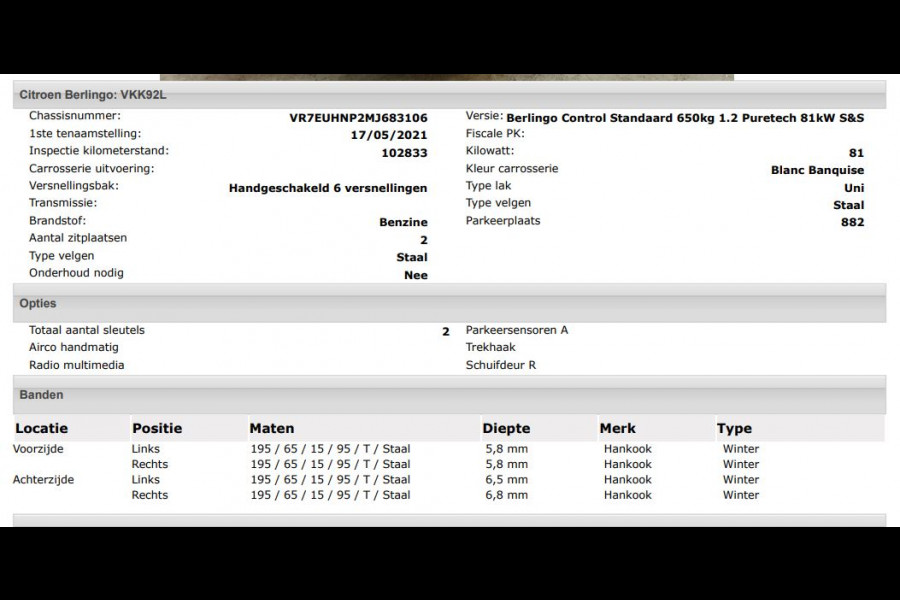
Task: Click the Opties section header
Action: coord(449,304)
